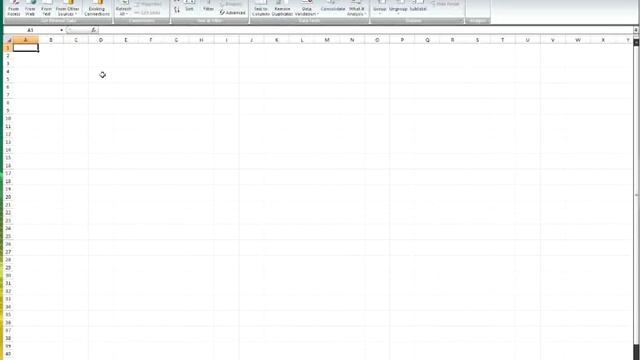This screenshot has width=640, height=360.
Task: Choose the From Text import button
Action: (47, 9)
